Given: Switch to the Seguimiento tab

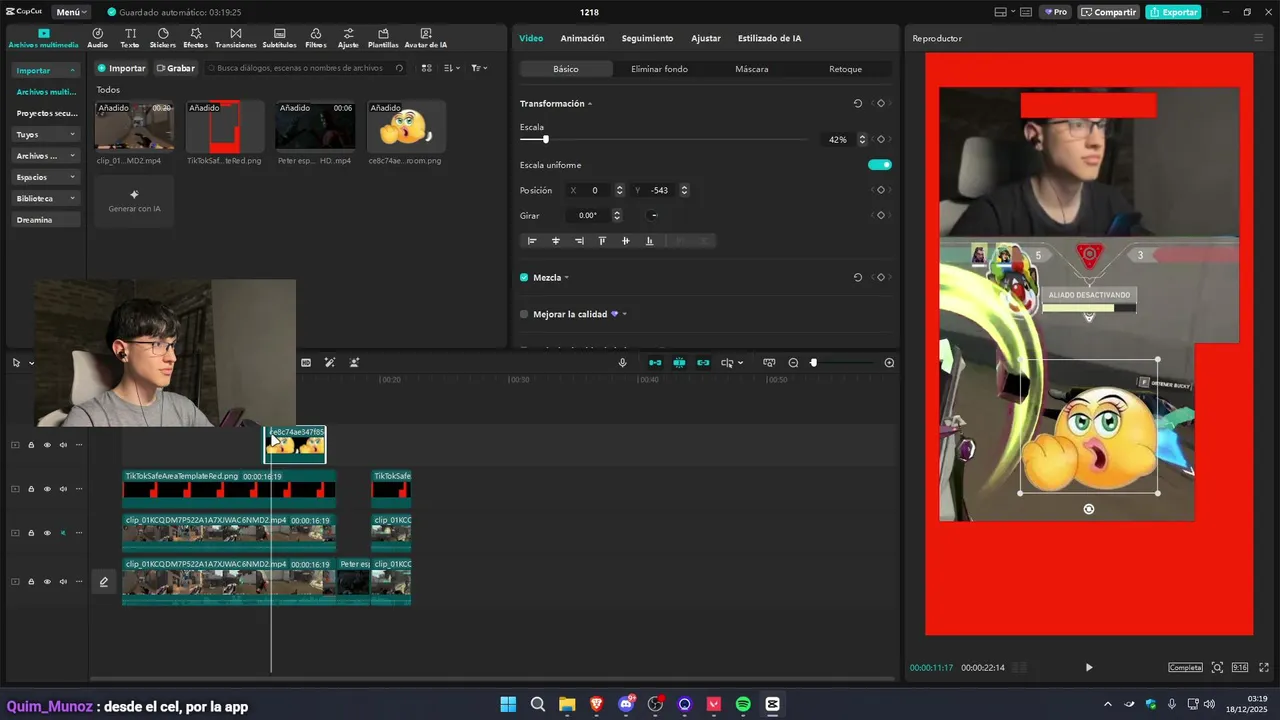Looking at the screenshot, I should tap(647, 38).
